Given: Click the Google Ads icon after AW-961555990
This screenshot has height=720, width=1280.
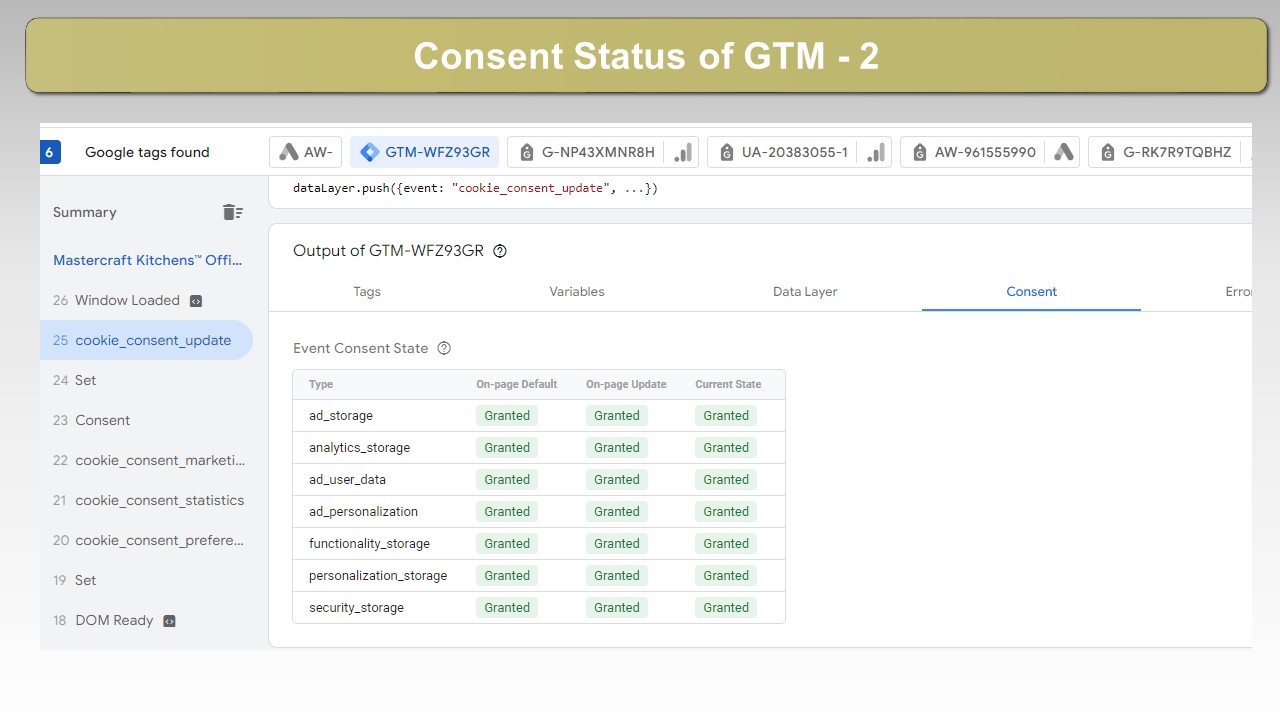Looking at the screenshot, I should coord(1064,152).
